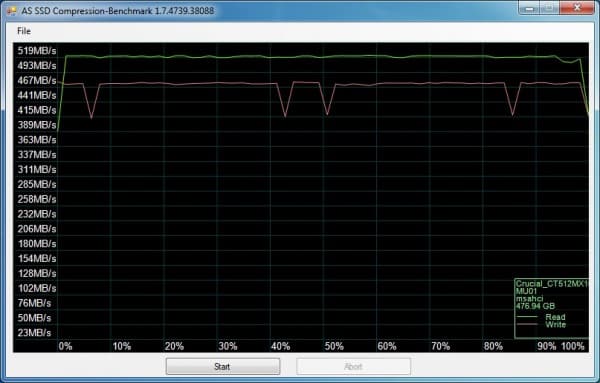Screen dimensions: 600x383
Task: Click the 0% compression axis label
Action: [x=65, y=347]
